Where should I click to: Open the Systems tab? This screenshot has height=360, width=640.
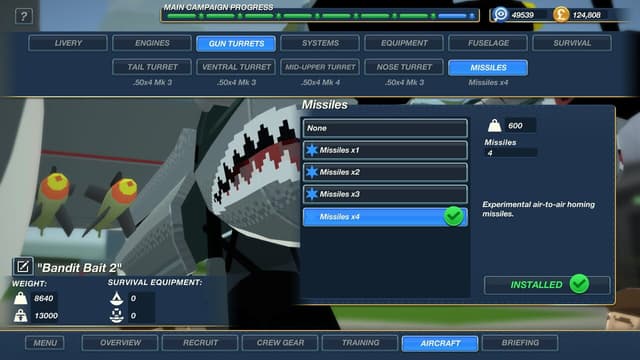[x=320, y=43]
